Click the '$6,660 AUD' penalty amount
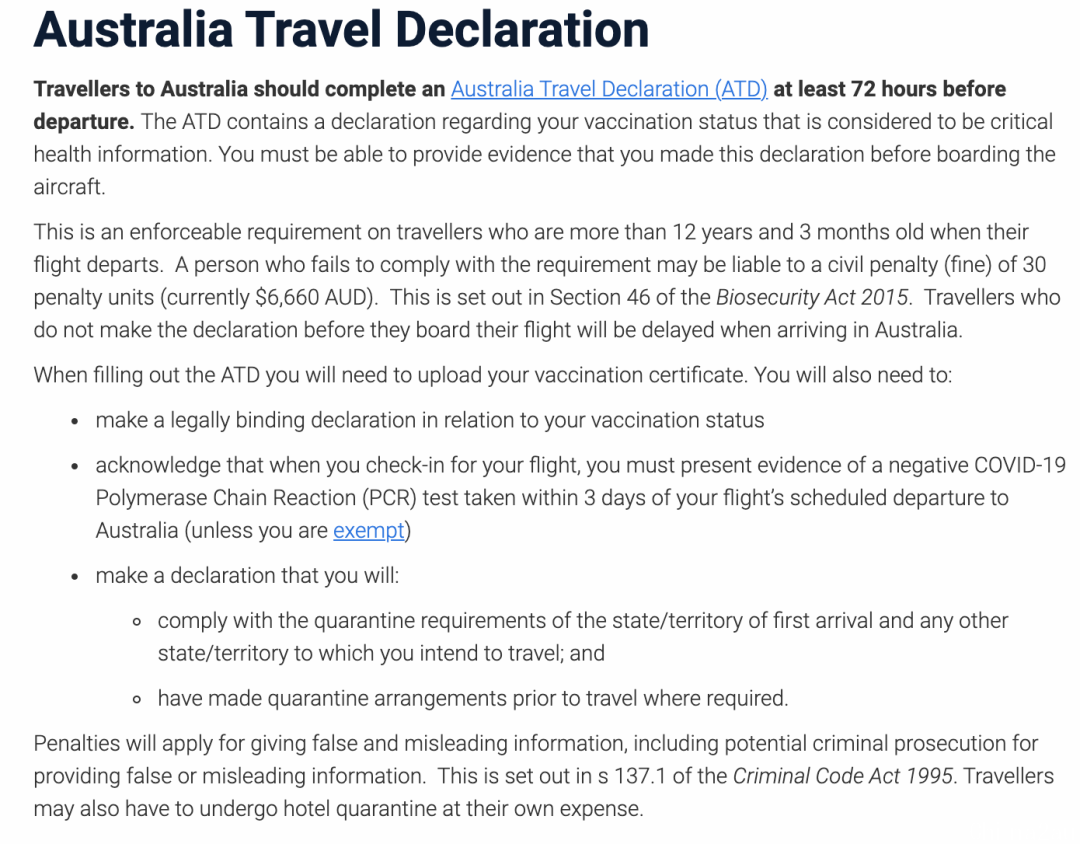 [314, 297]
